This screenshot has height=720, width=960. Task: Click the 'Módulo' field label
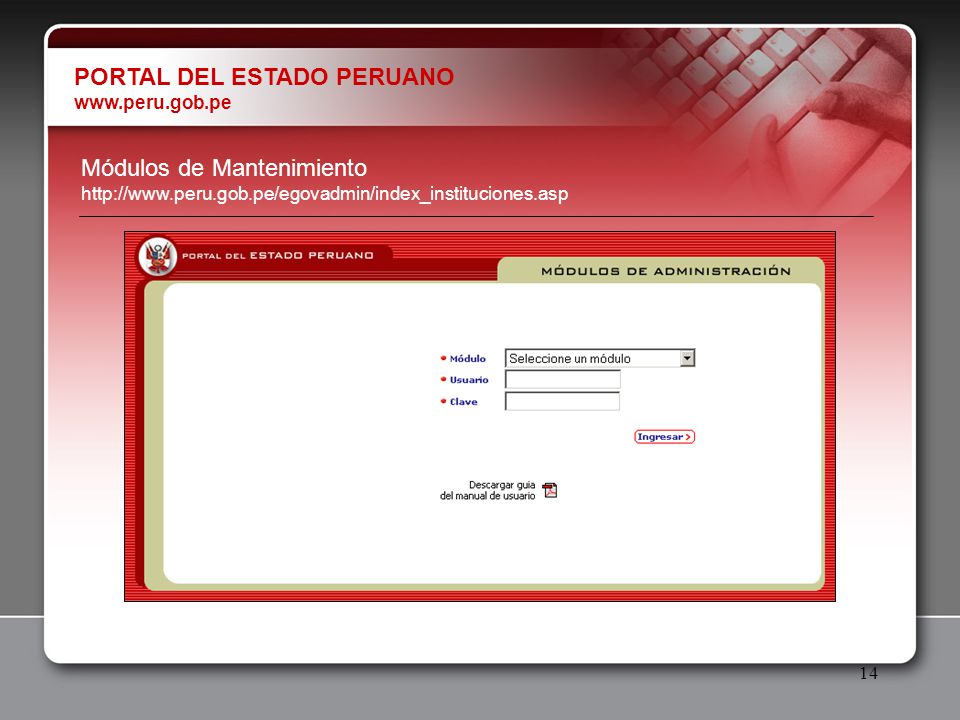[x=468, y=359]
